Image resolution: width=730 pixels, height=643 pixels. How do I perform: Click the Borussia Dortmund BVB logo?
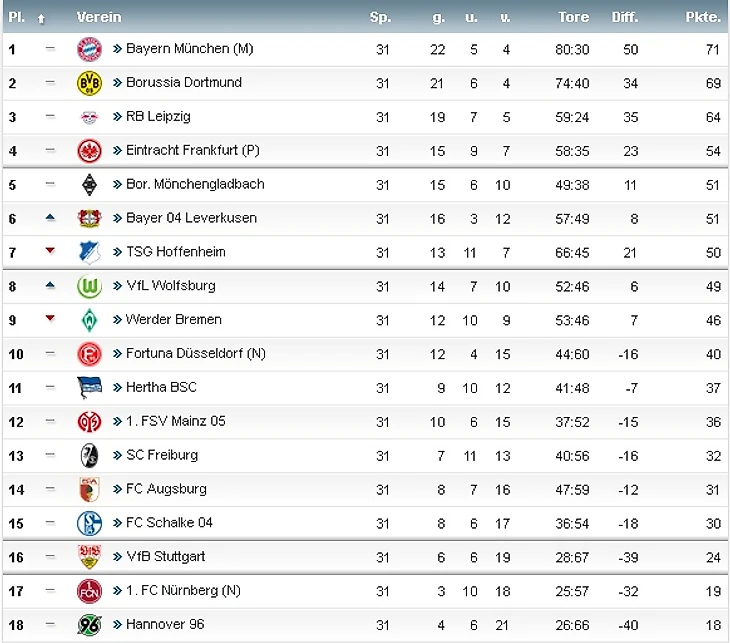(x=90, y=83)
